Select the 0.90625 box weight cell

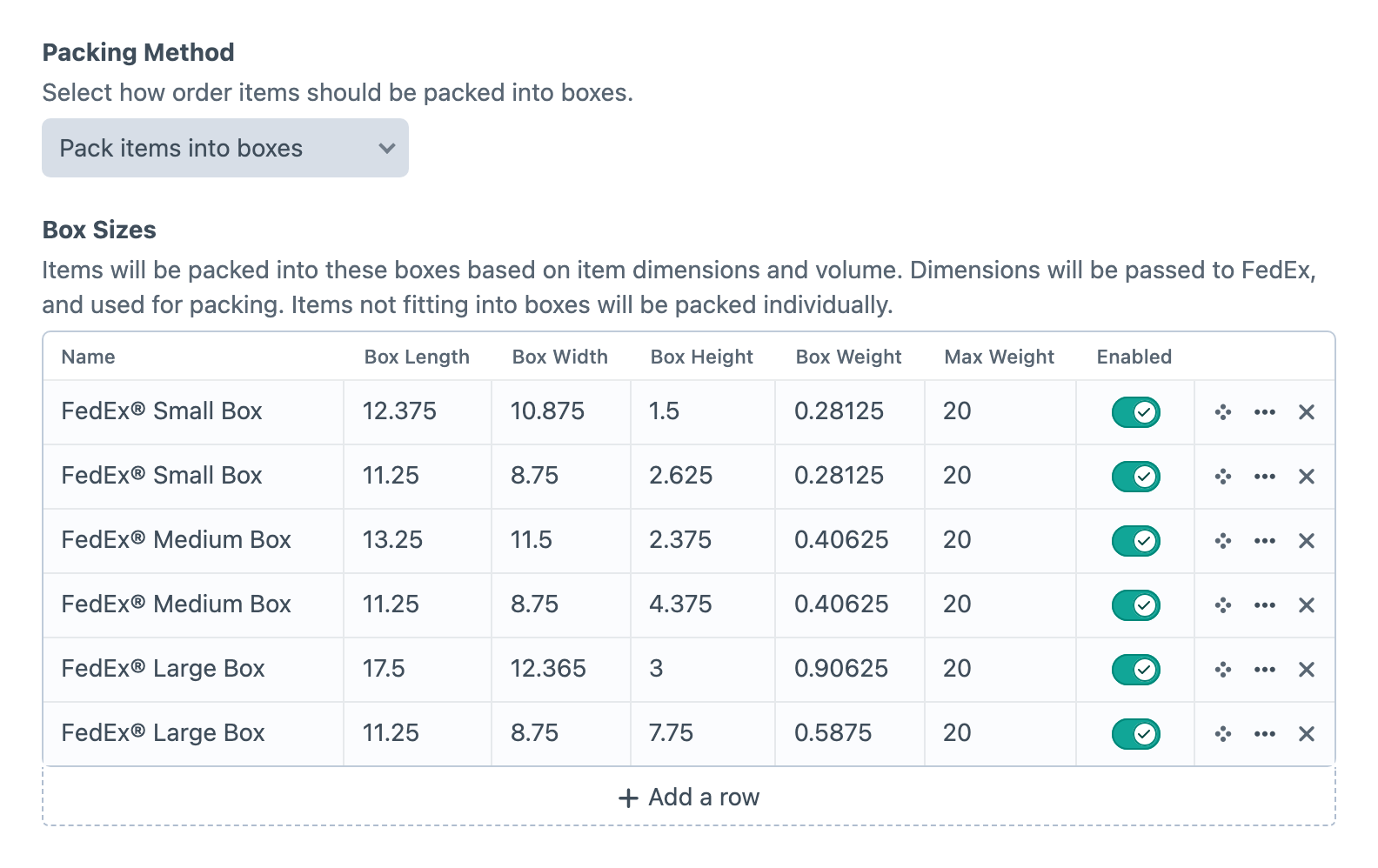point(850,670)
